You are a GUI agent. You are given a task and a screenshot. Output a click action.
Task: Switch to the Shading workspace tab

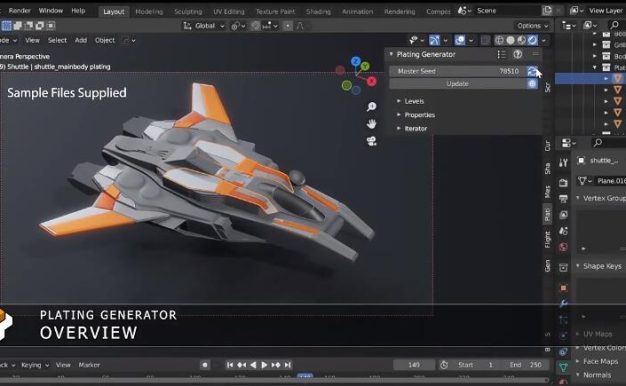pyautogui.click(x=318, y=12)
